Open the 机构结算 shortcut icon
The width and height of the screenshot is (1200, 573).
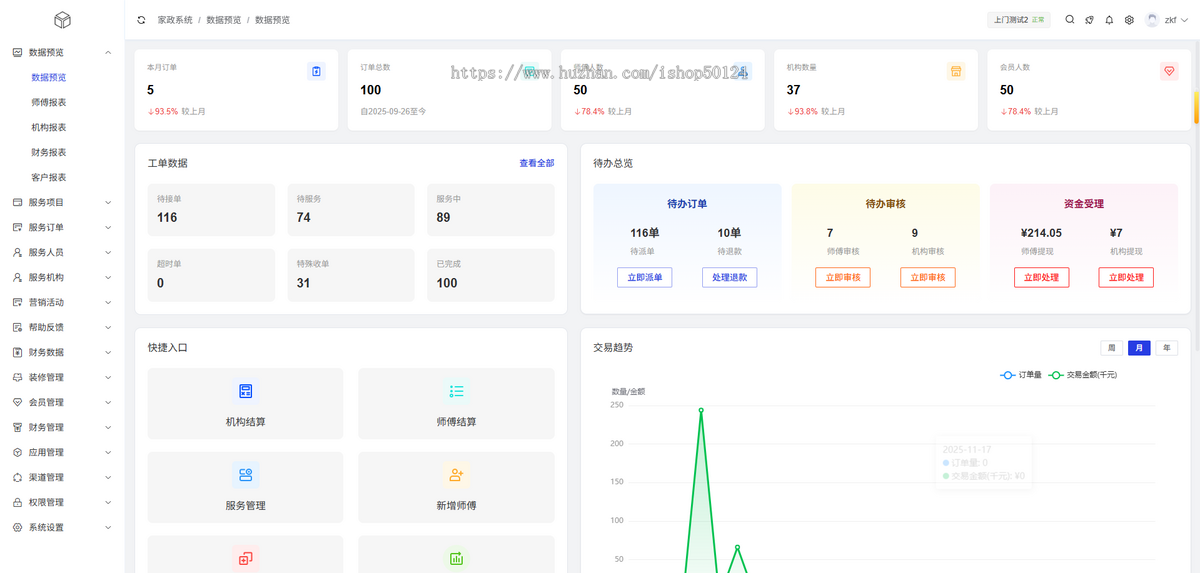coord(245,391)
